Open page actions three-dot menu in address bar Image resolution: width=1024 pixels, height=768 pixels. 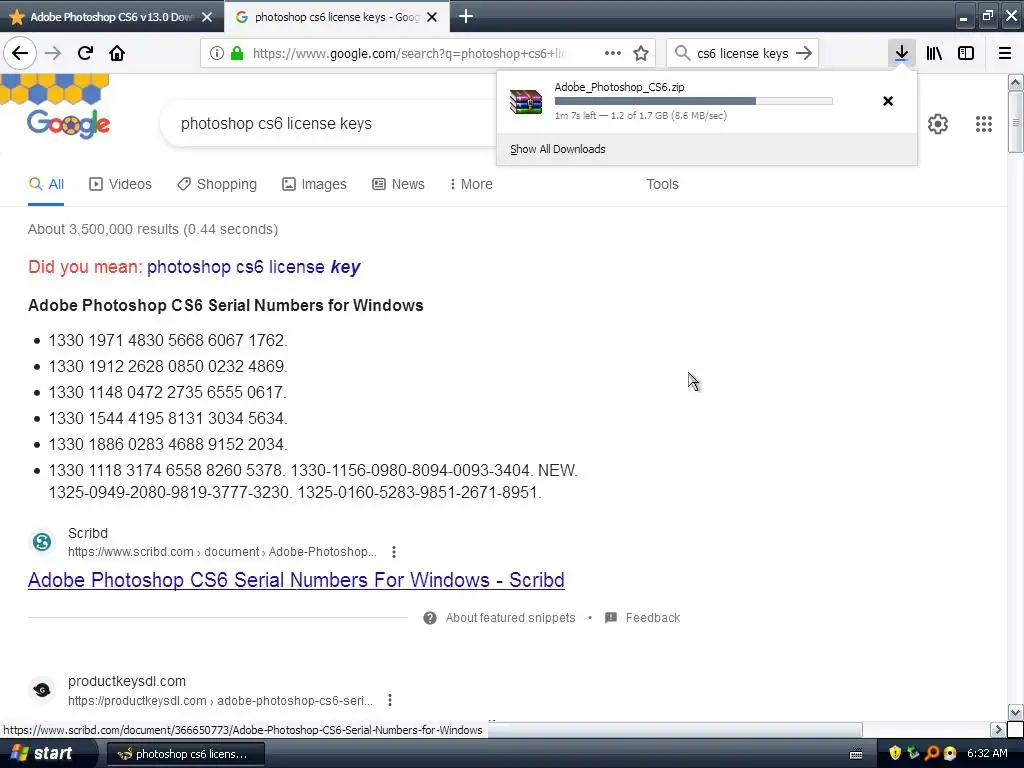click(x=613, y=53)
